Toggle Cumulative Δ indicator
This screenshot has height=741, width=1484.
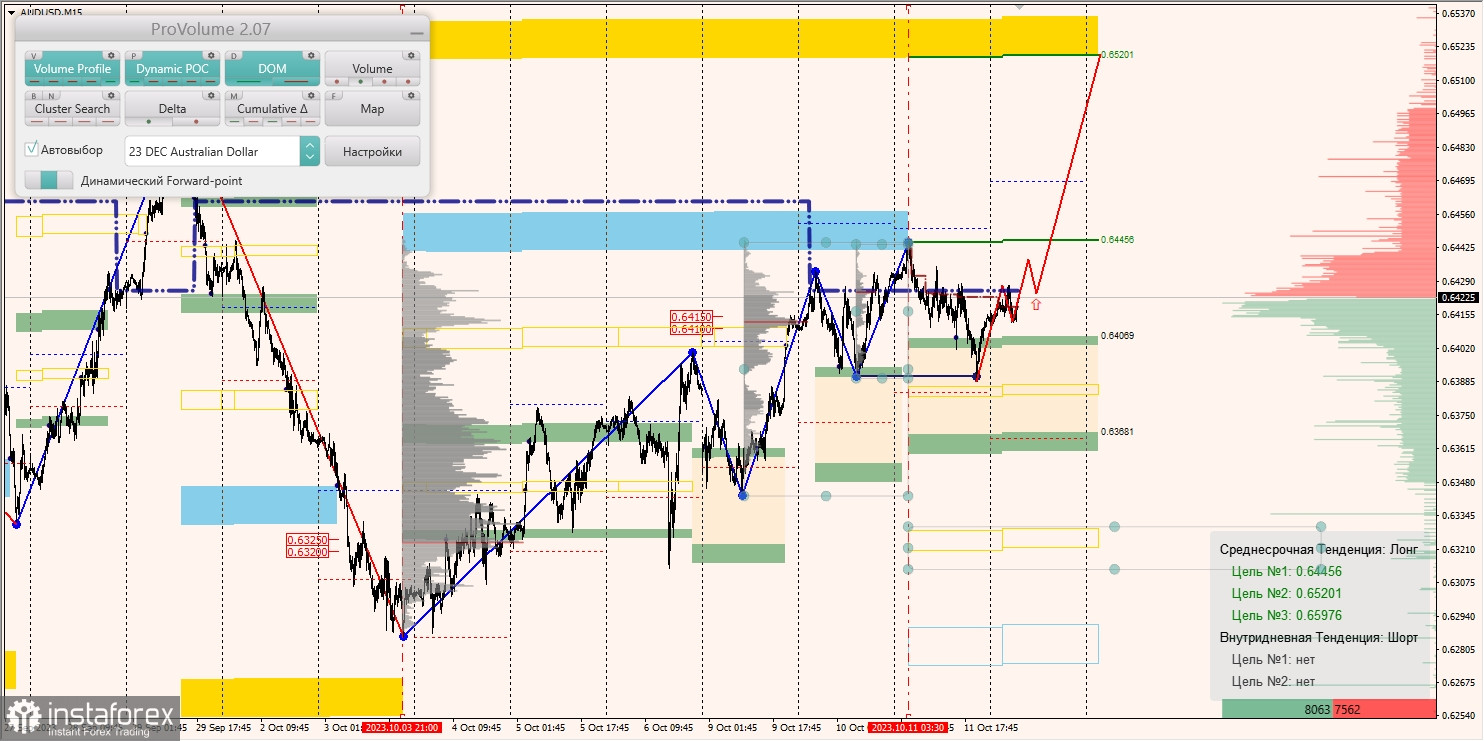coord(272,109)
